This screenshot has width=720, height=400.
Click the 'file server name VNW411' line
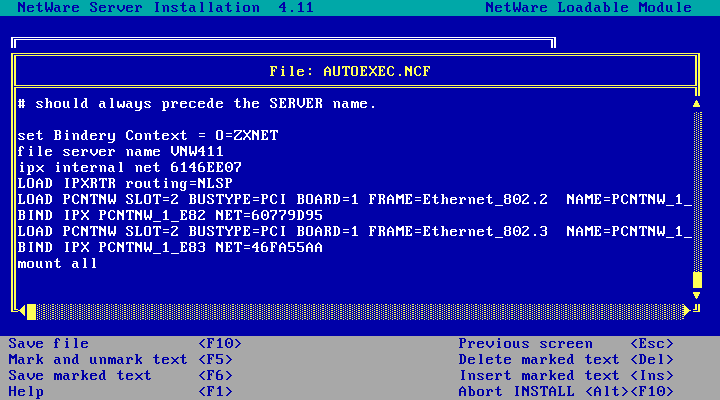coord(120,152)
